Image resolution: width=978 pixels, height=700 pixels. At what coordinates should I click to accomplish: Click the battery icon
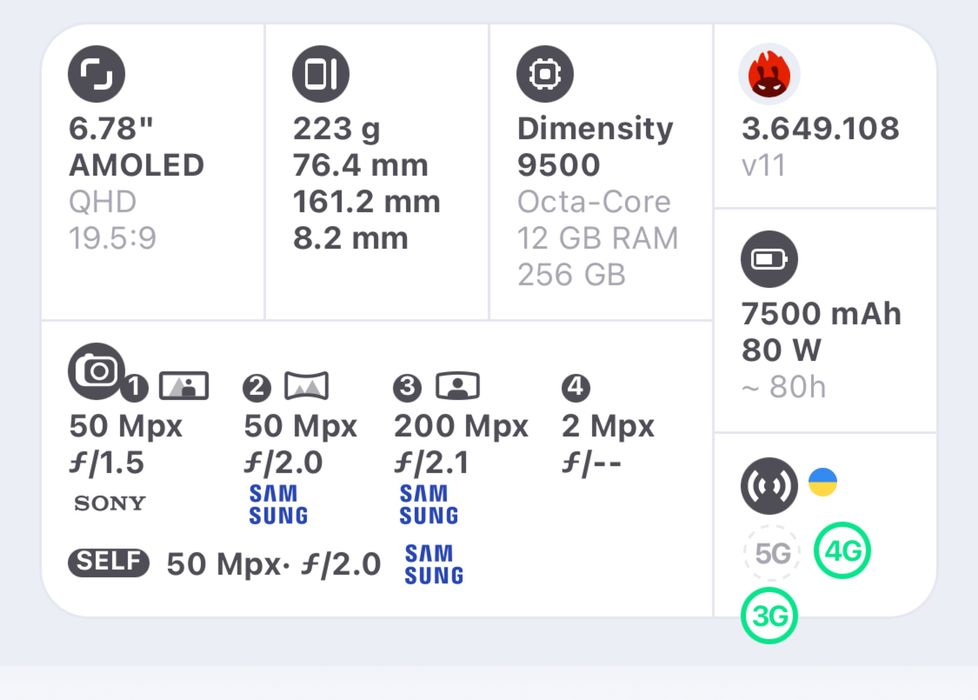coord(769,260)
